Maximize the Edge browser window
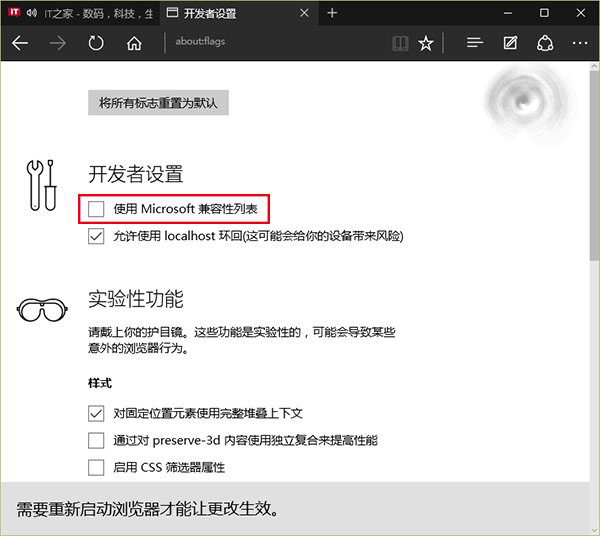Viewport: 600px width, 536px height. click(x=544, y=13)
